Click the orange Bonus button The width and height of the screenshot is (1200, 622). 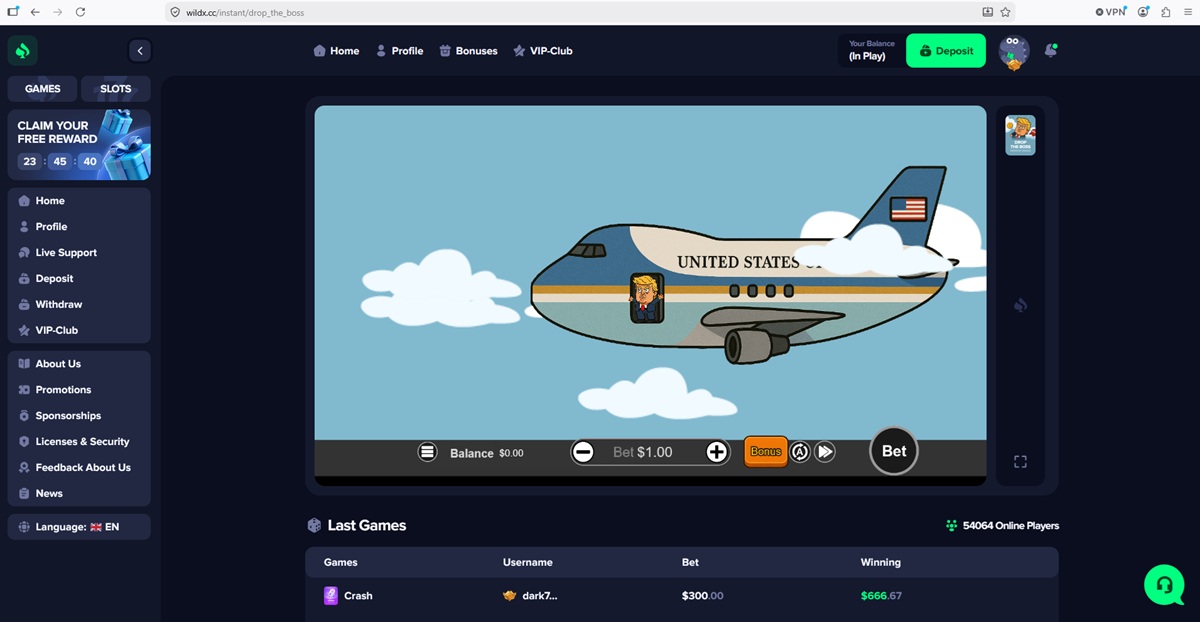click(x=766, y=452)
